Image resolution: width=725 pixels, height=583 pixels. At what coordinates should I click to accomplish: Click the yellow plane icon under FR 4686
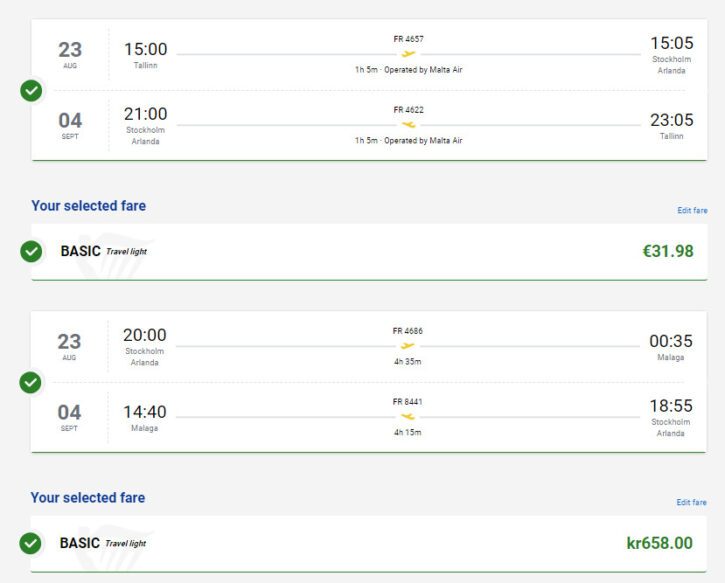[407, 346]
